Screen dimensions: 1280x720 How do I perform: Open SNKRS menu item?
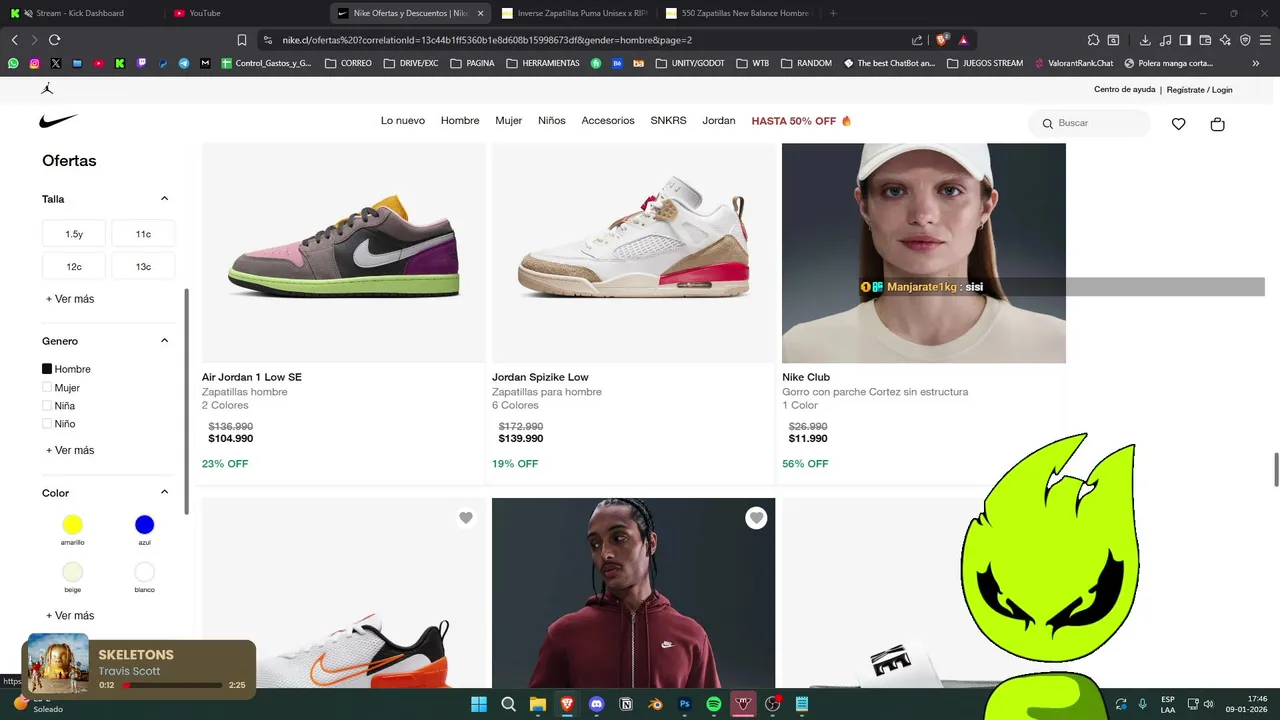[668, 121]
